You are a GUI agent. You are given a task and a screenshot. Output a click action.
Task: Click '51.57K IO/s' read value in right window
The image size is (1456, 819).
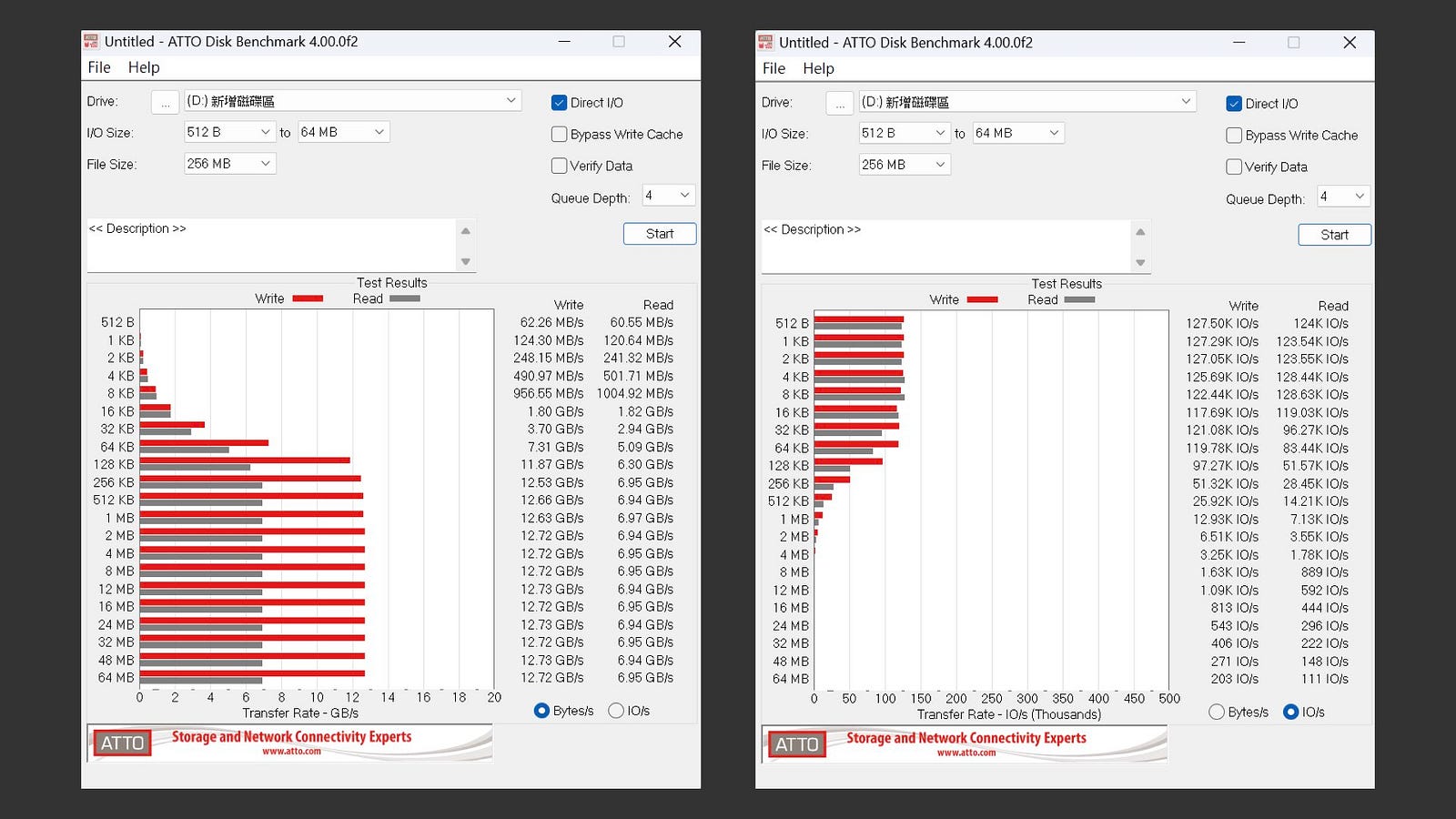(1316, 465)
